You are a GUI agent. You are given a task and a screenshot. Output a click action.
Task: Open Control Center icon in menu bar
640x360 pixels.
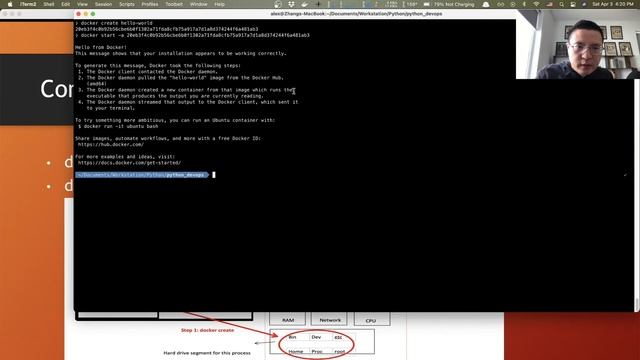[573, 4]
